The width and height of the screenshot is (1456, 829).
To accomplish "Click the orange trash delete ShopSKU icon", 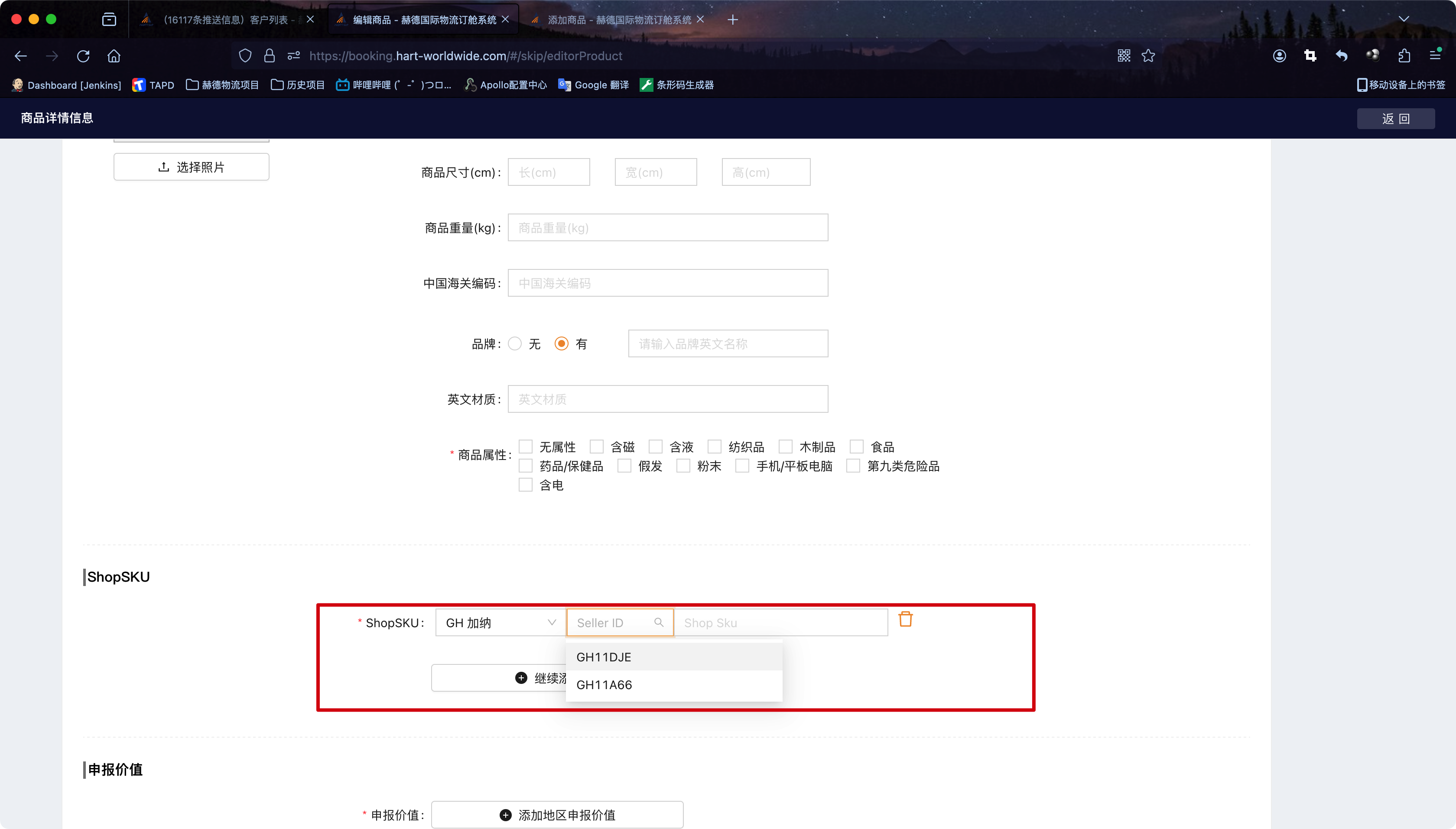I will click(x=905, y=619).
